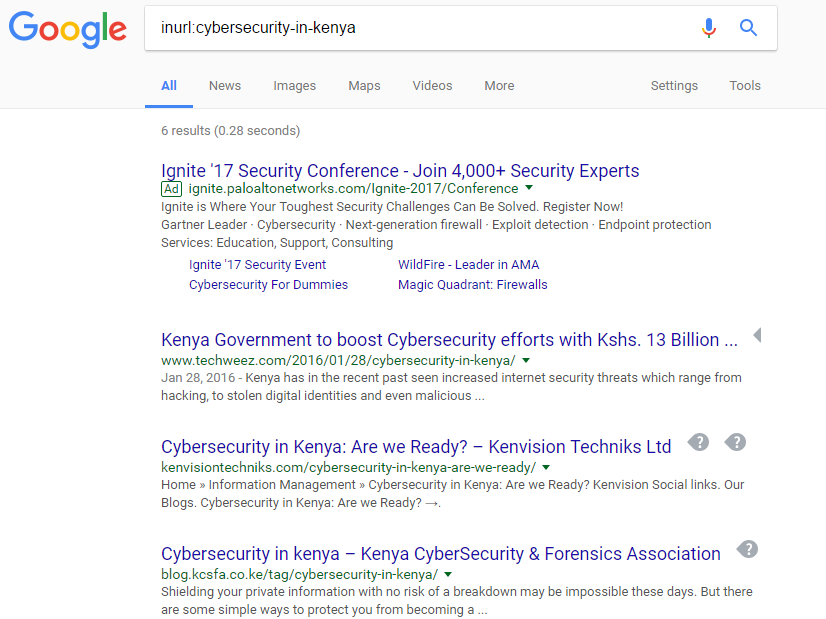Click the arrow marker beside Kenya Government result

pos(758,335)
